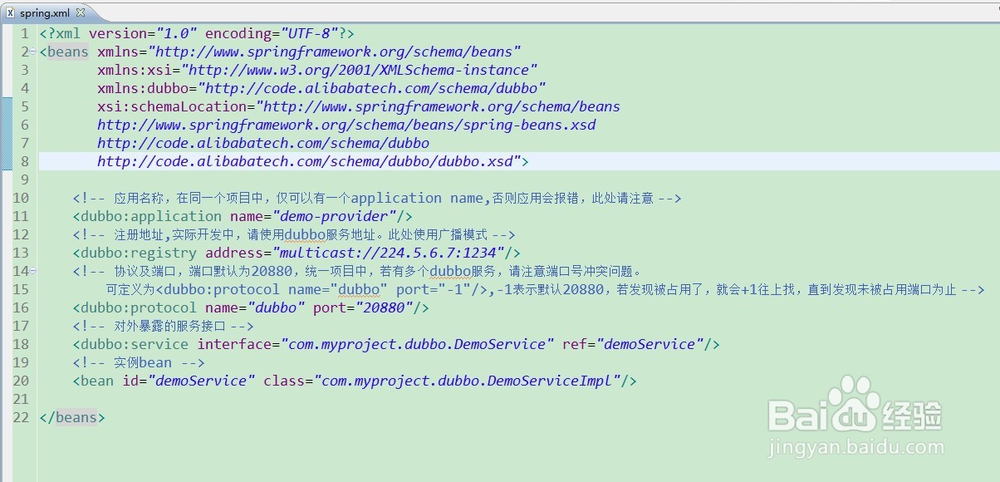Click the spring-beans.xsd URL
The image size is (1000, 482).
pos(346,125)
